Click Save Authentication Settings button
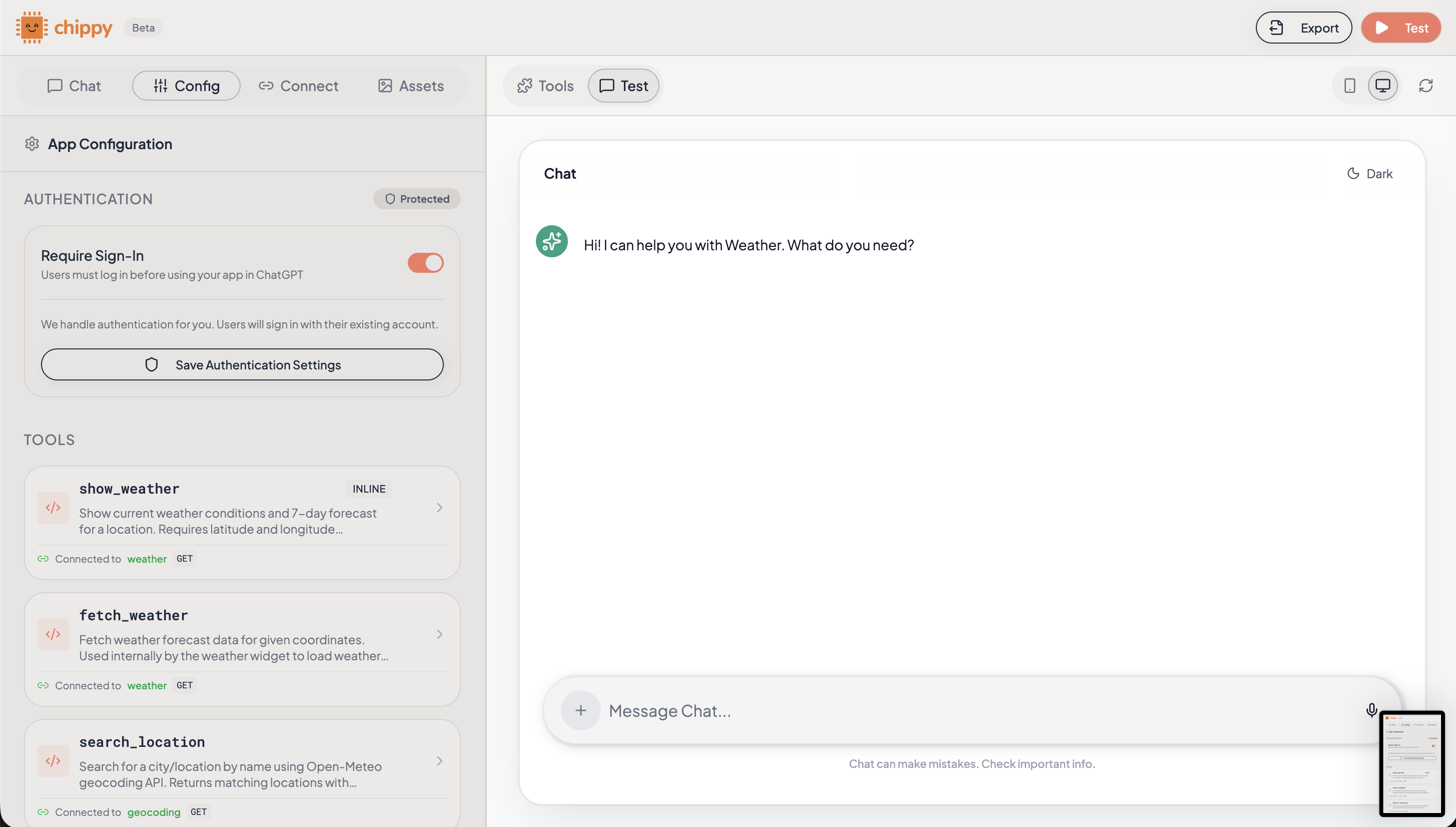Image resolution: width=1456 pixels, height=827 pixels. 242,364
